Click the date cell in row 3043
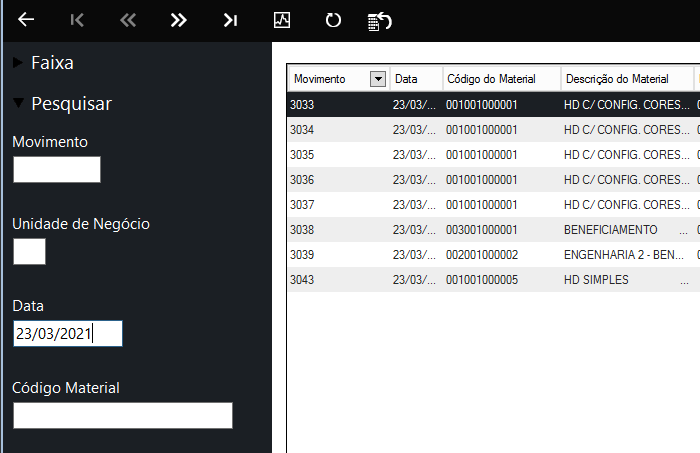This screenshot has height=453, width=700. pos(414,280)
